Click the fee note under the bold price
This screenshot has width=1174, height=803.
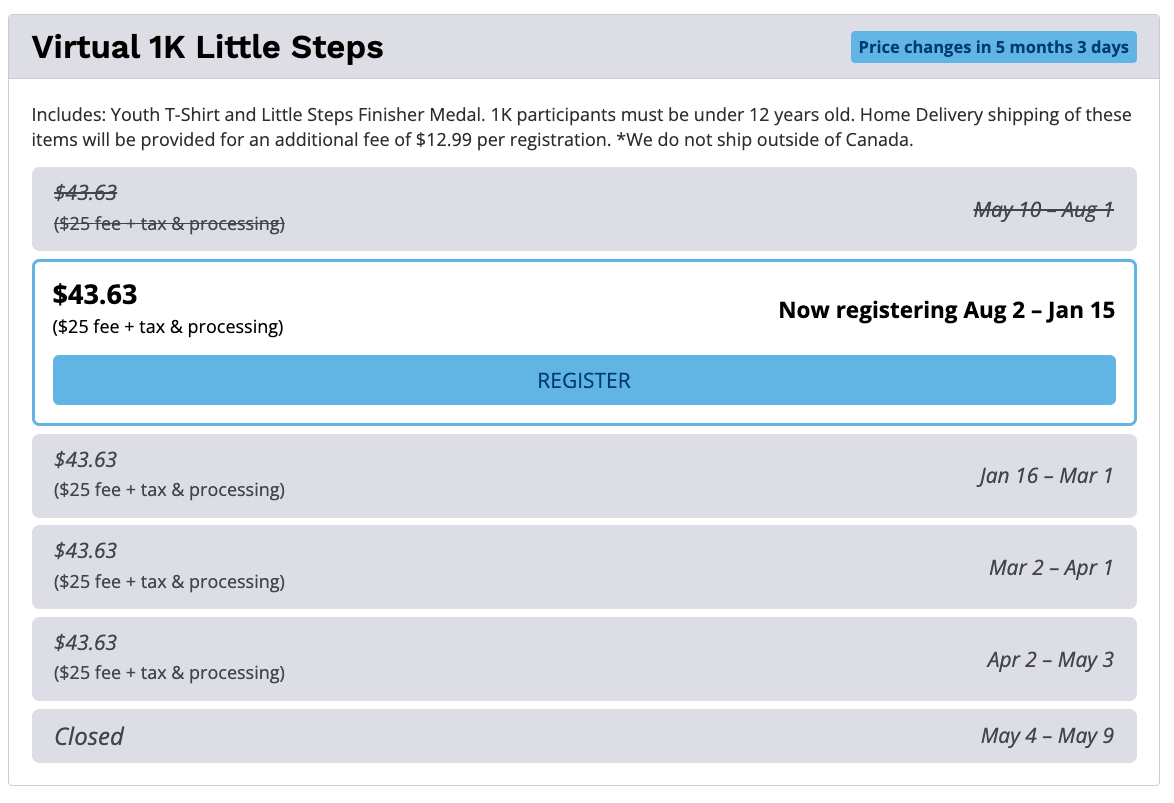click(168, 327)
